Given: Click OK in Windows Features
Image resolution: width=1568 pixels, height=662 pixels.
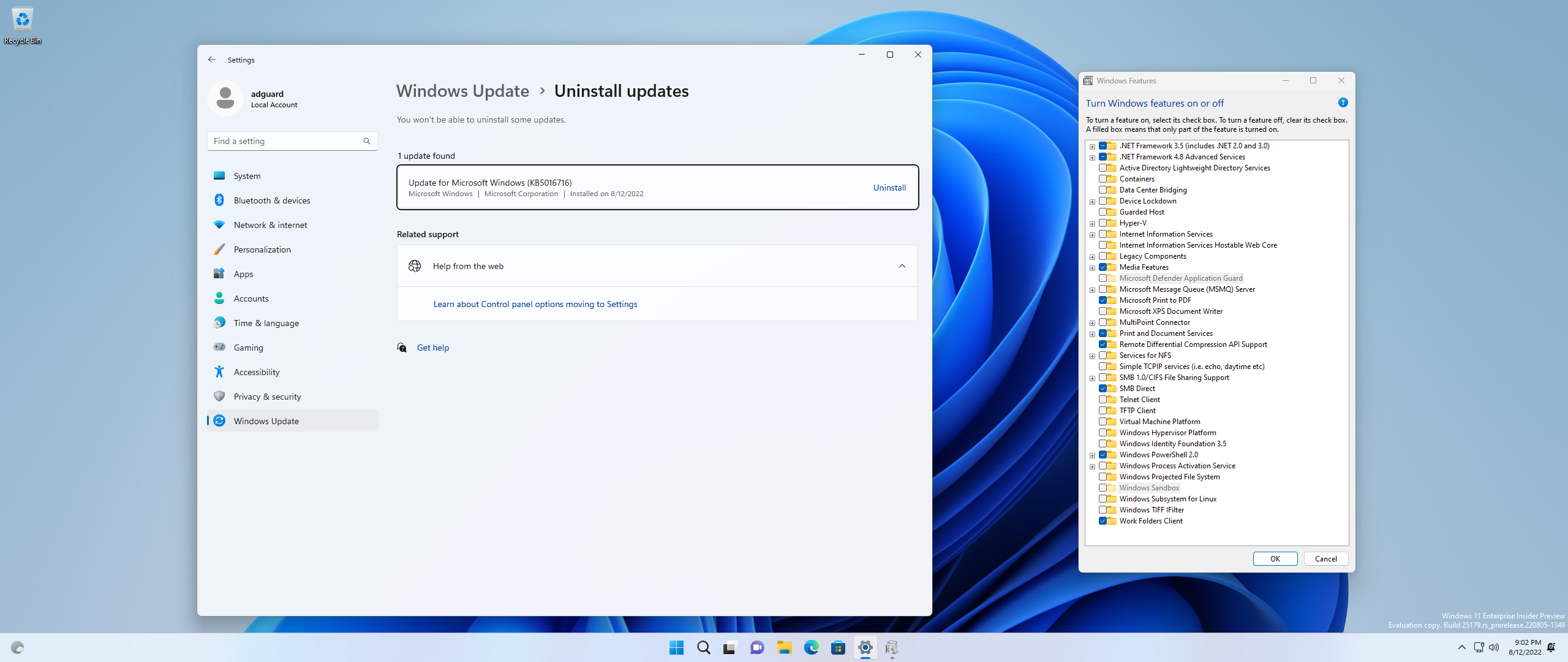Looking at the screenshot, I should pos(1275,558).
